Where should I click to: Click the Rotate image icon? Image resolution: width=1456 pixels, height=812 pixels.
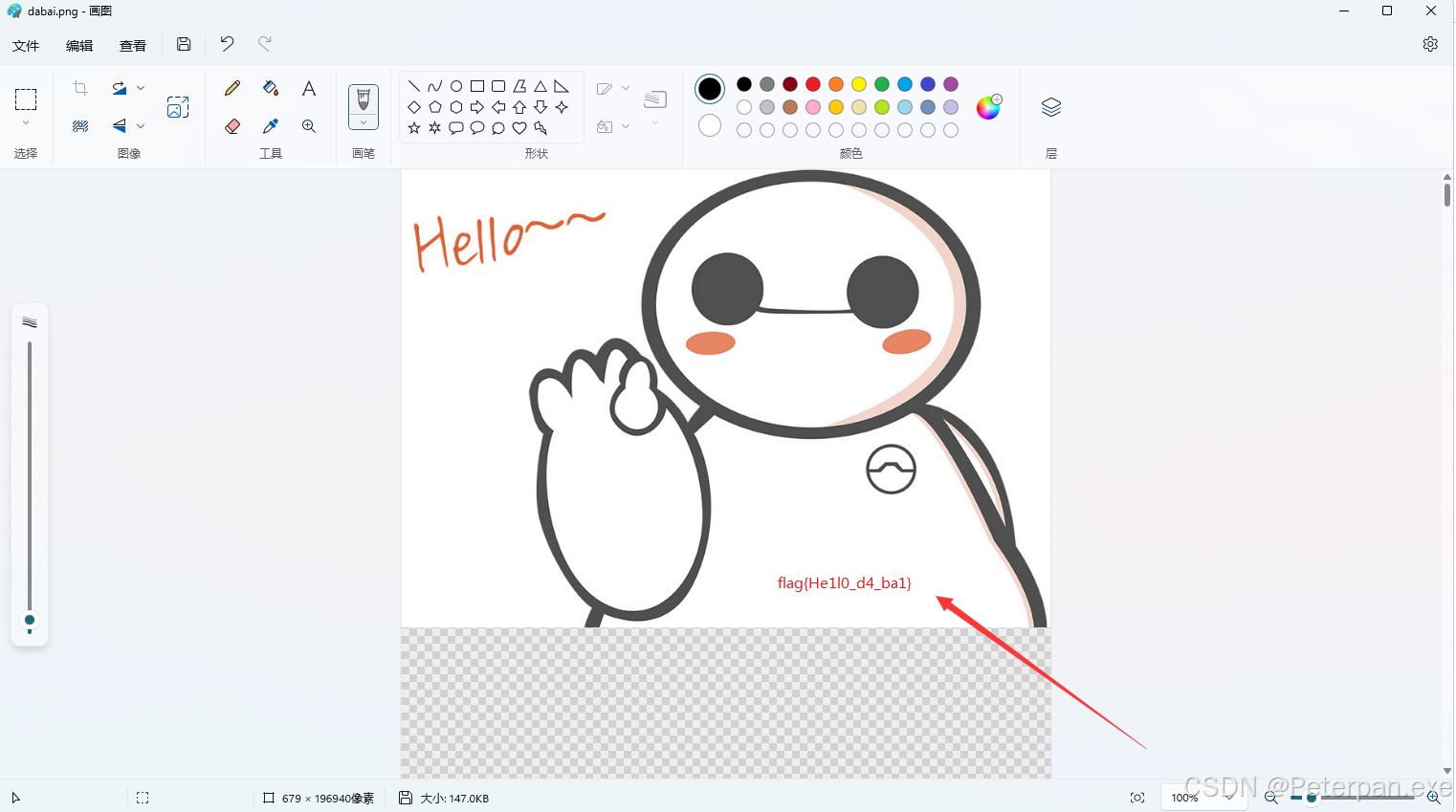[x=120, y=88]
